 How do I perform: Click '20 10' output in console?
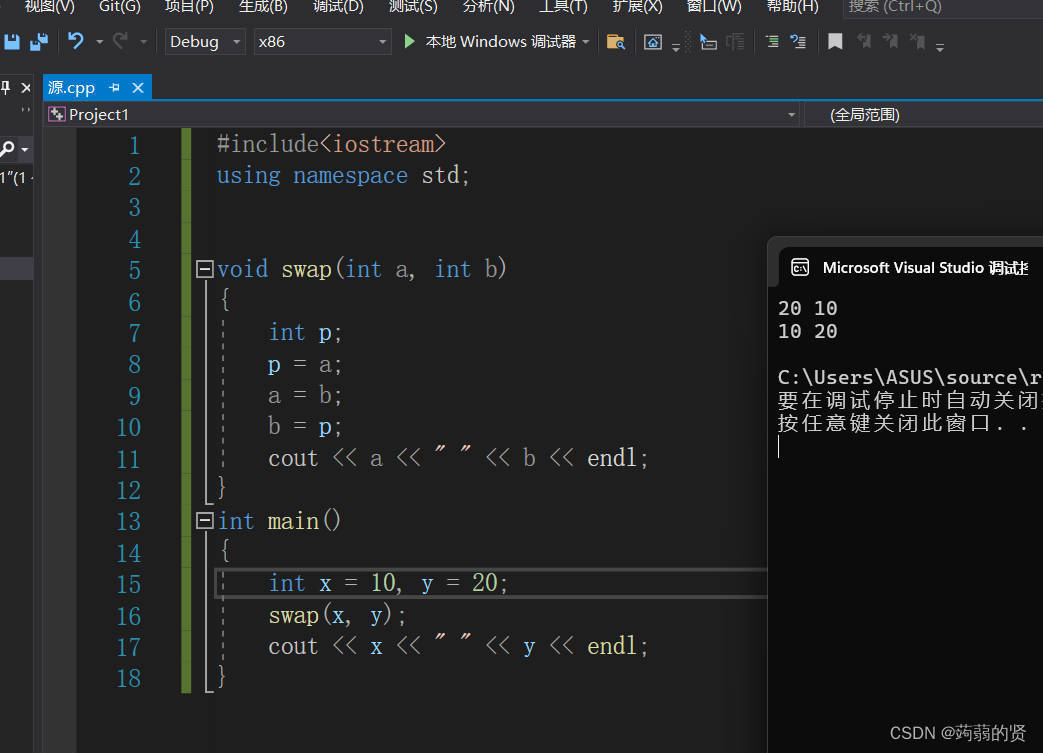pos(808,308)
